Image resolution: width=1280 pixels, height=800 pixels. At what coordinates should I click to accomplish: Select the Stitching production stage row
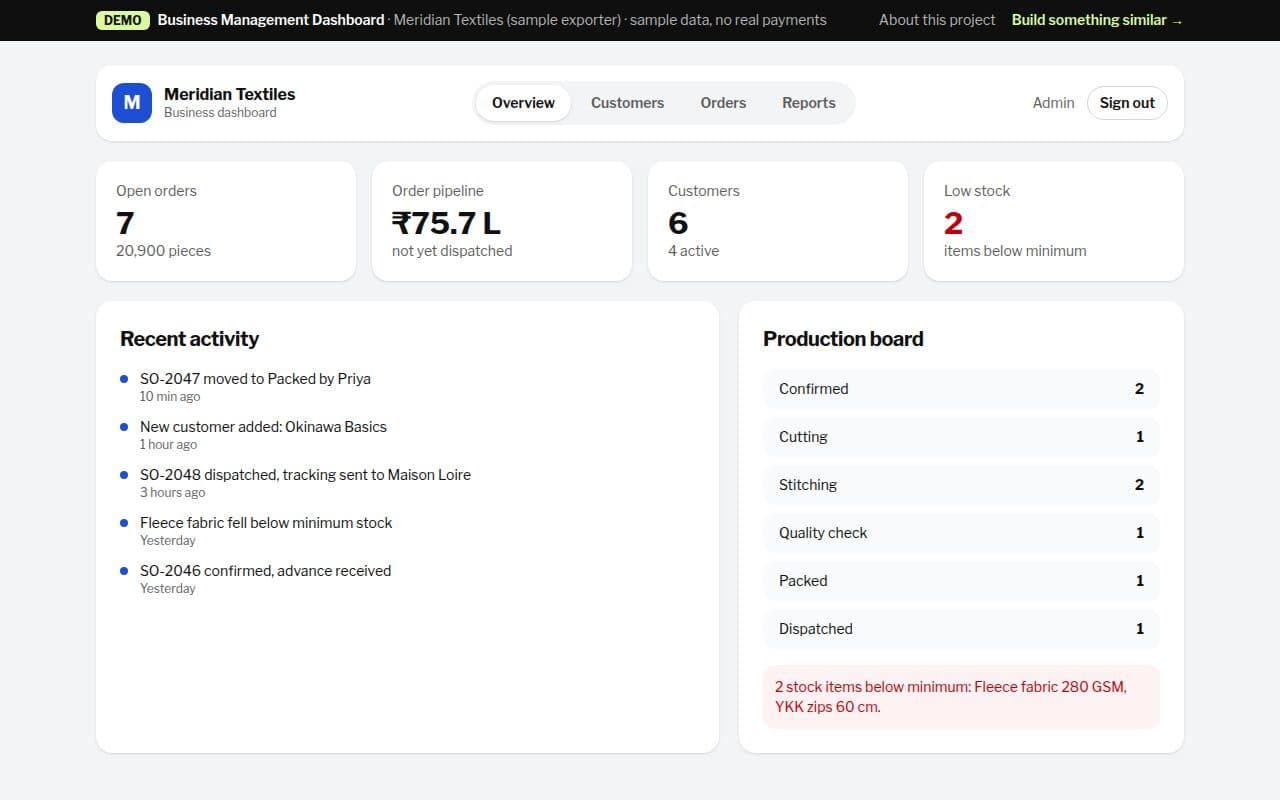coord(961,485)
